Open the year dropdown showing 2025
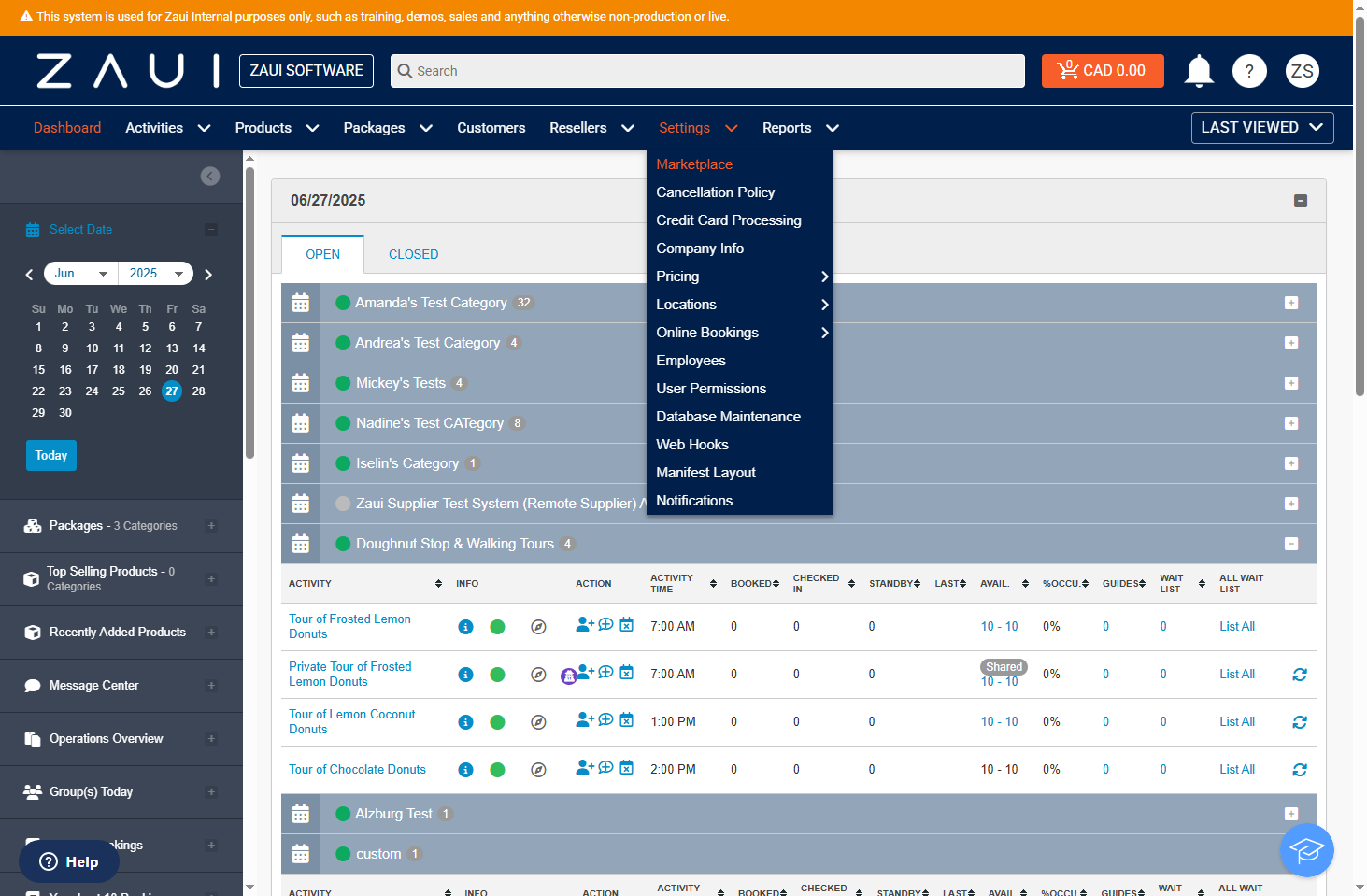The width and height of the screenshot is (1367, 896). (156, 274)
